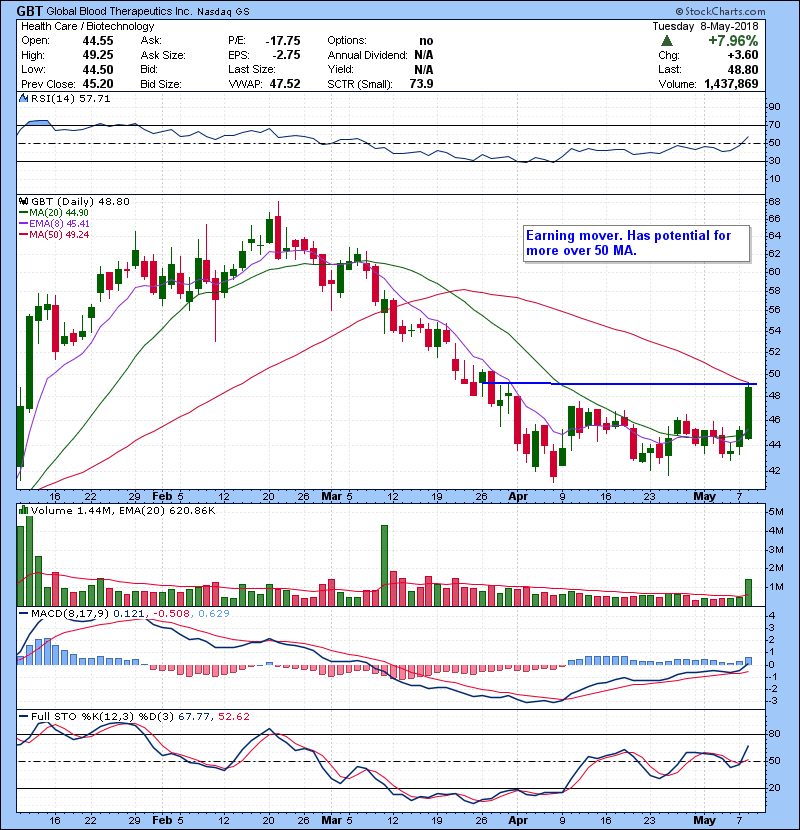Click the VWAP value 47.52
800x830 pixels.
pos(285,84)
